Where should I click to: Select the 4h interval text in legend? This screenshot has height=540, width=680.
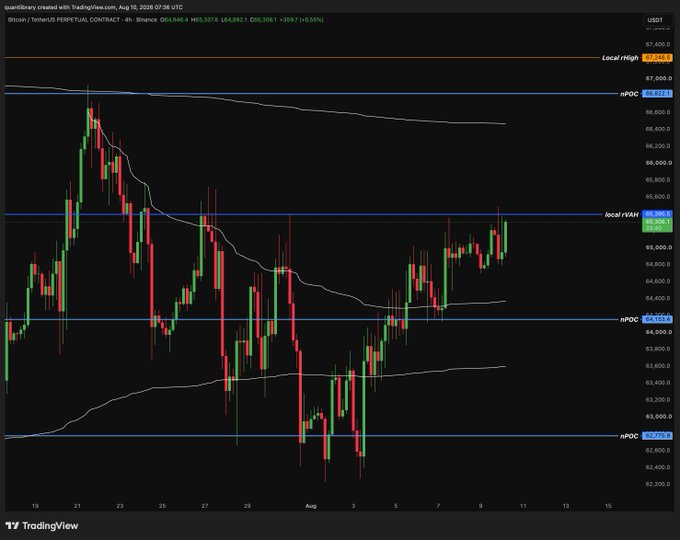128,20
